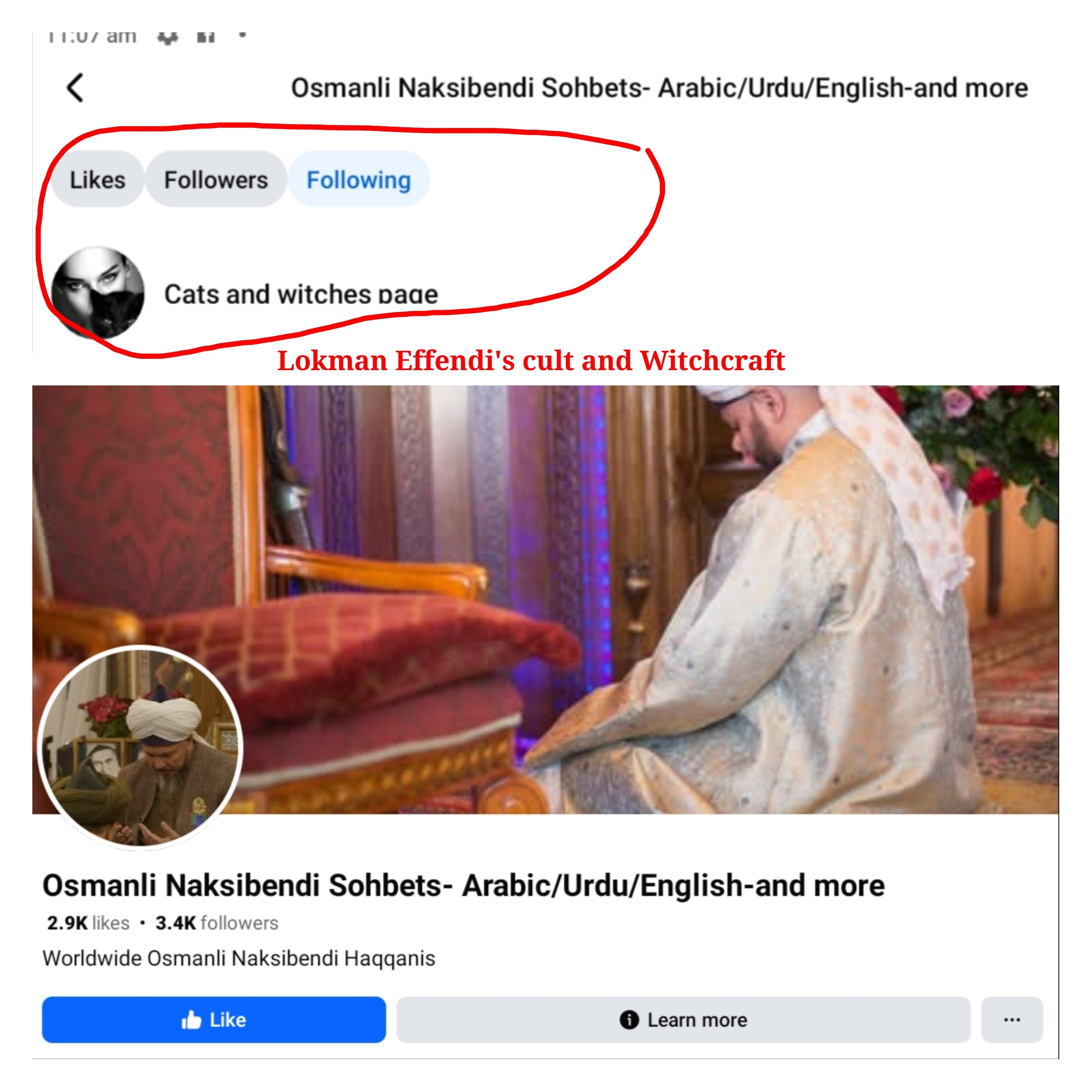Open the page cover photo

545,599
